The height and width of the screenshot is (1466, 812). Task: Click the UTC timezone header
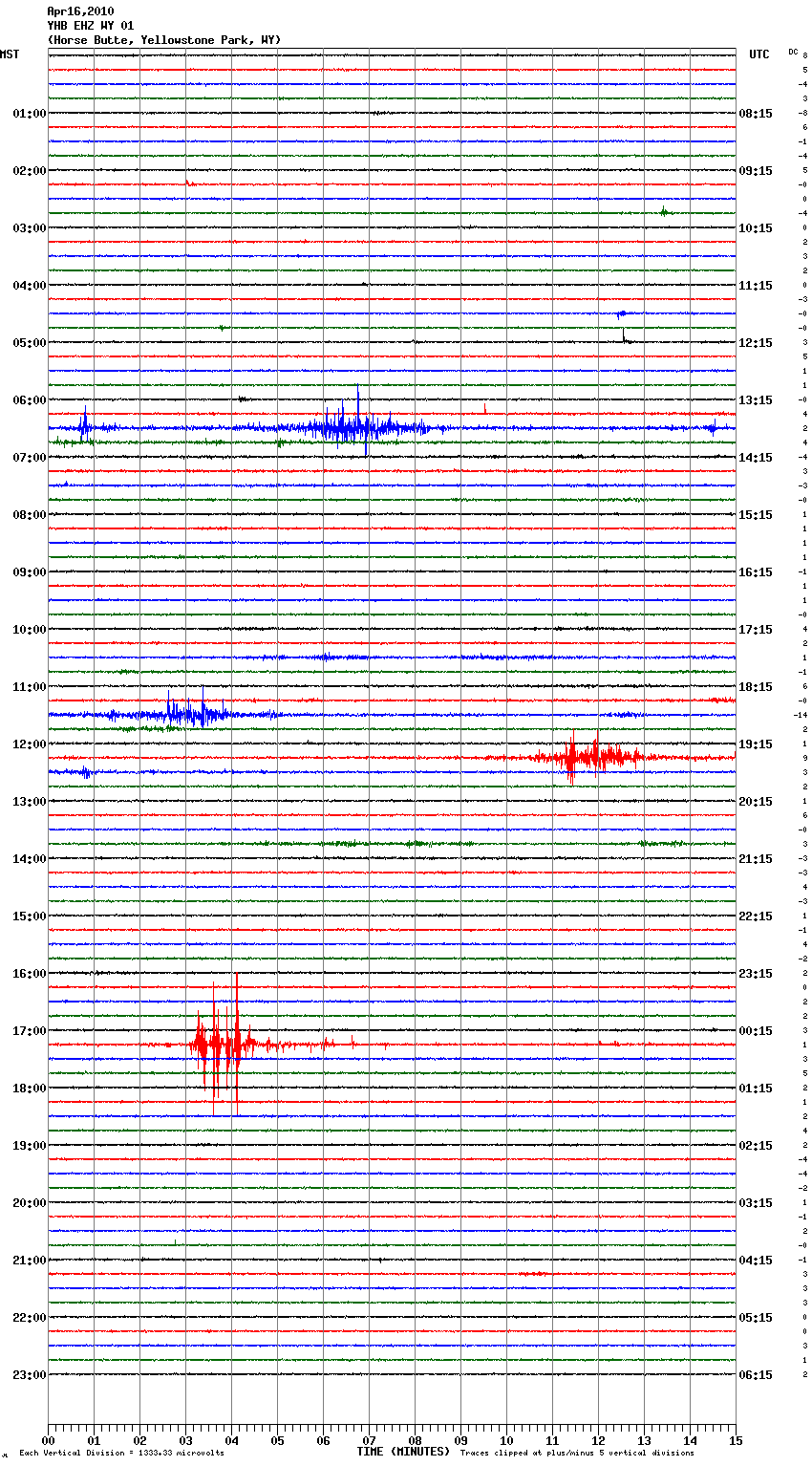[759, 54]
